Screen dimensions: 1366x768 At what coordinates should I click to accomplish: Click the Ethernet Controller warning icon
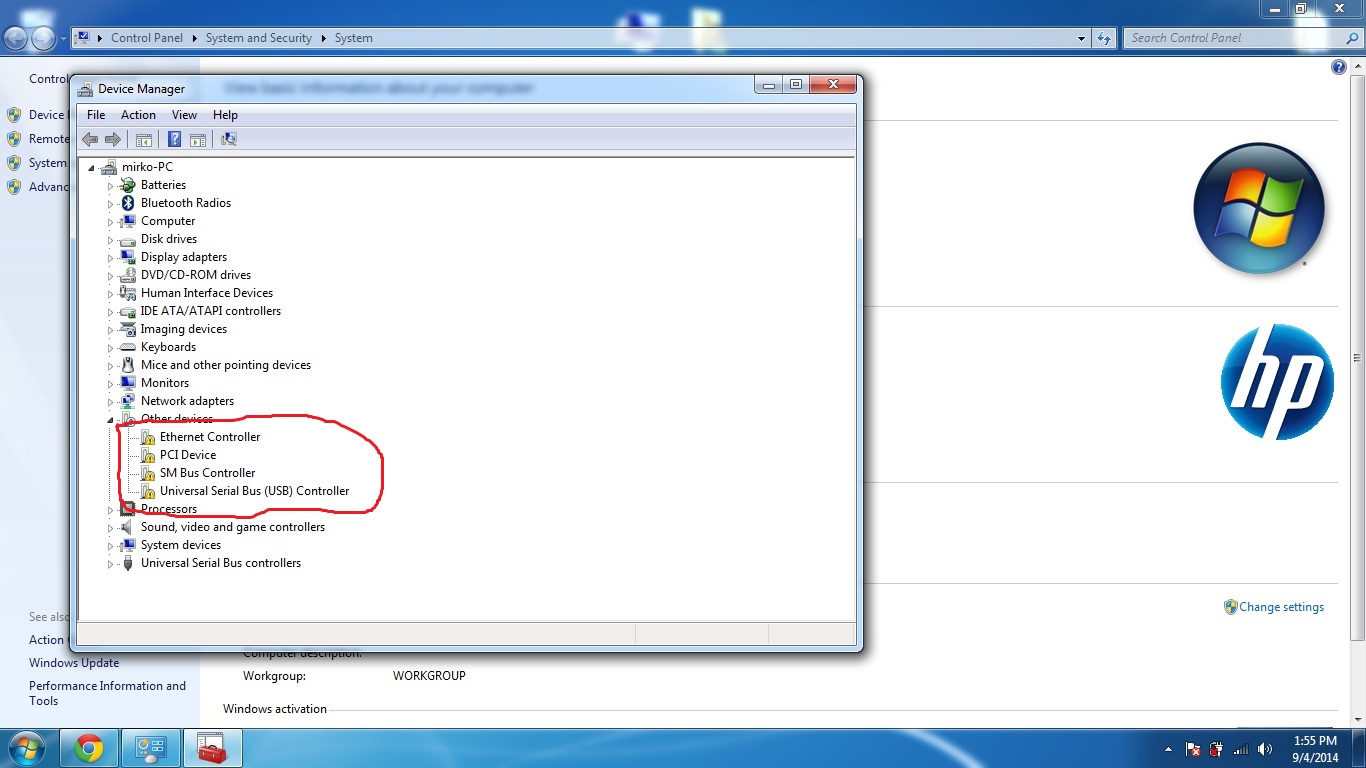click(147, 437)
